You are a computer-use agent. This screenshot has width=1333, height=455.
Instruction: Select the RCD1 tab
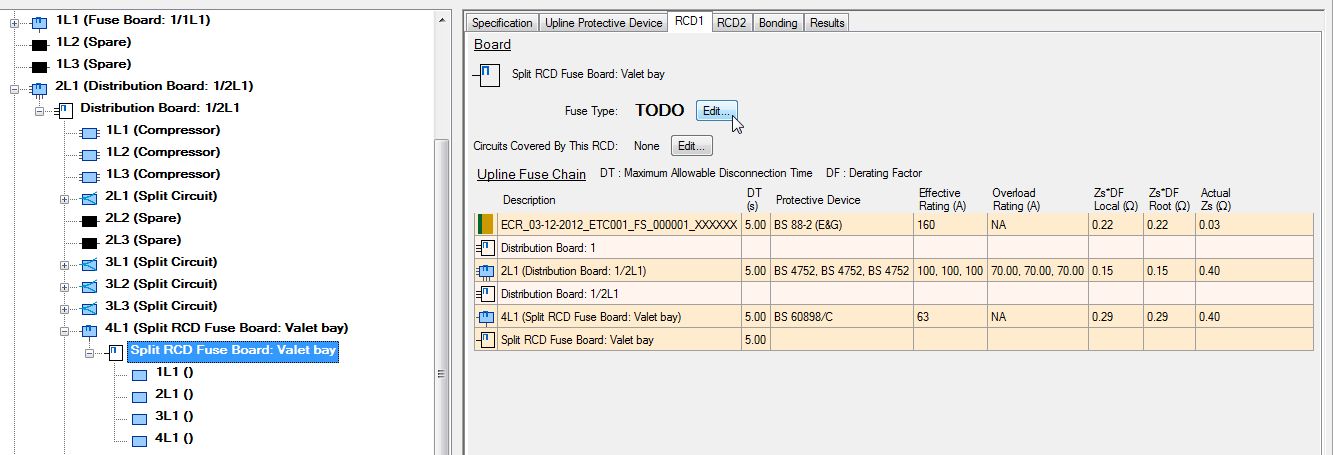(x=689, y=22)
